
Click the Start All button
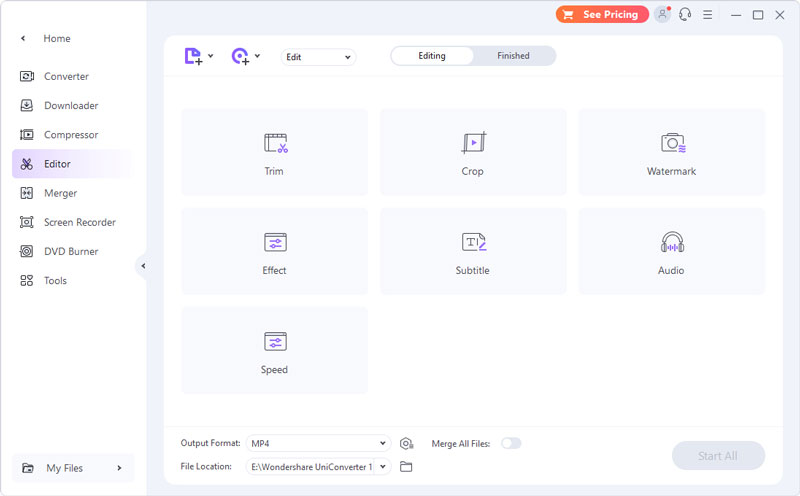(717, 456)
